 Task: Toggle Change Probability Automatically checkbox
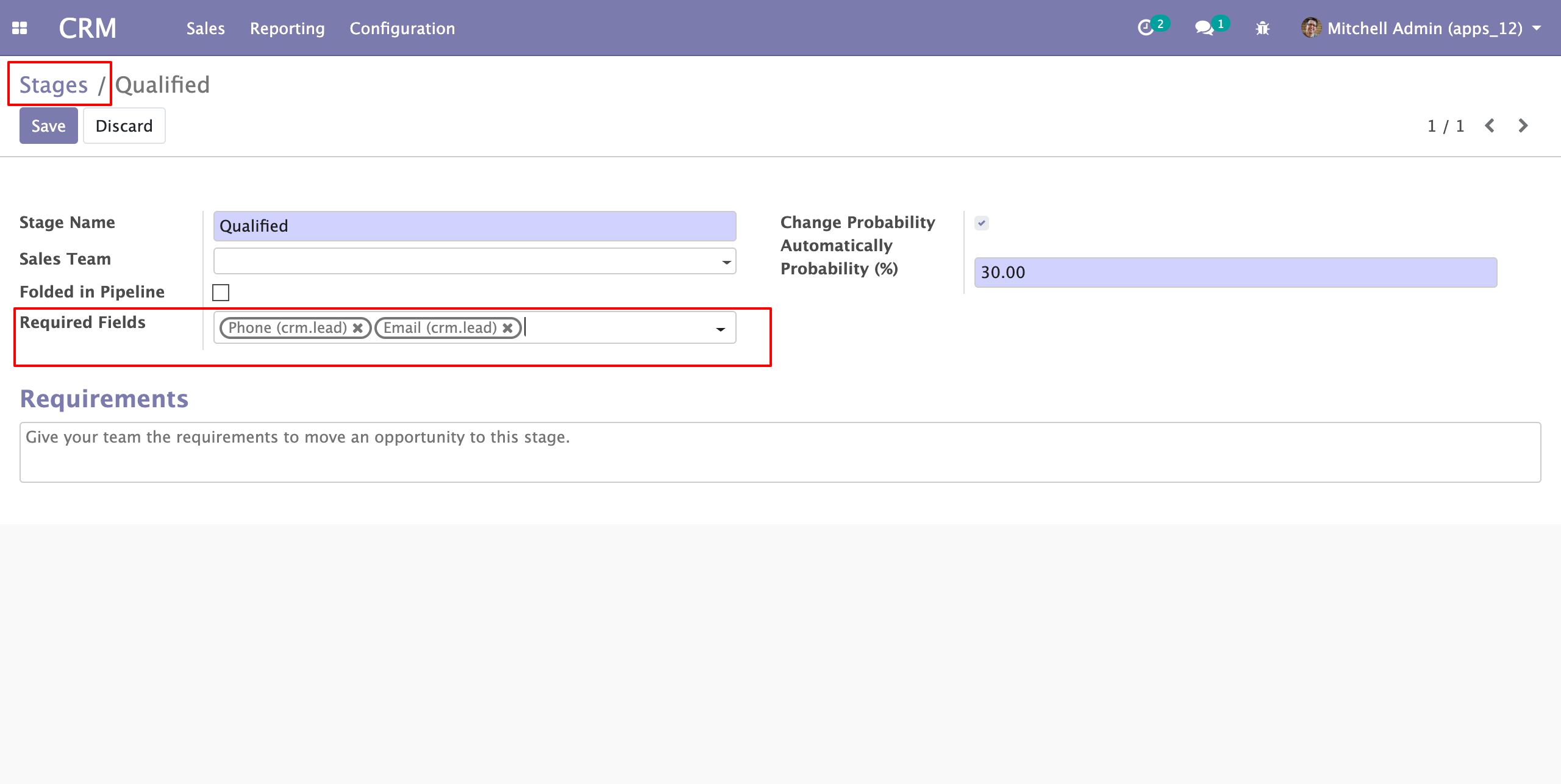tap(982, 223)
